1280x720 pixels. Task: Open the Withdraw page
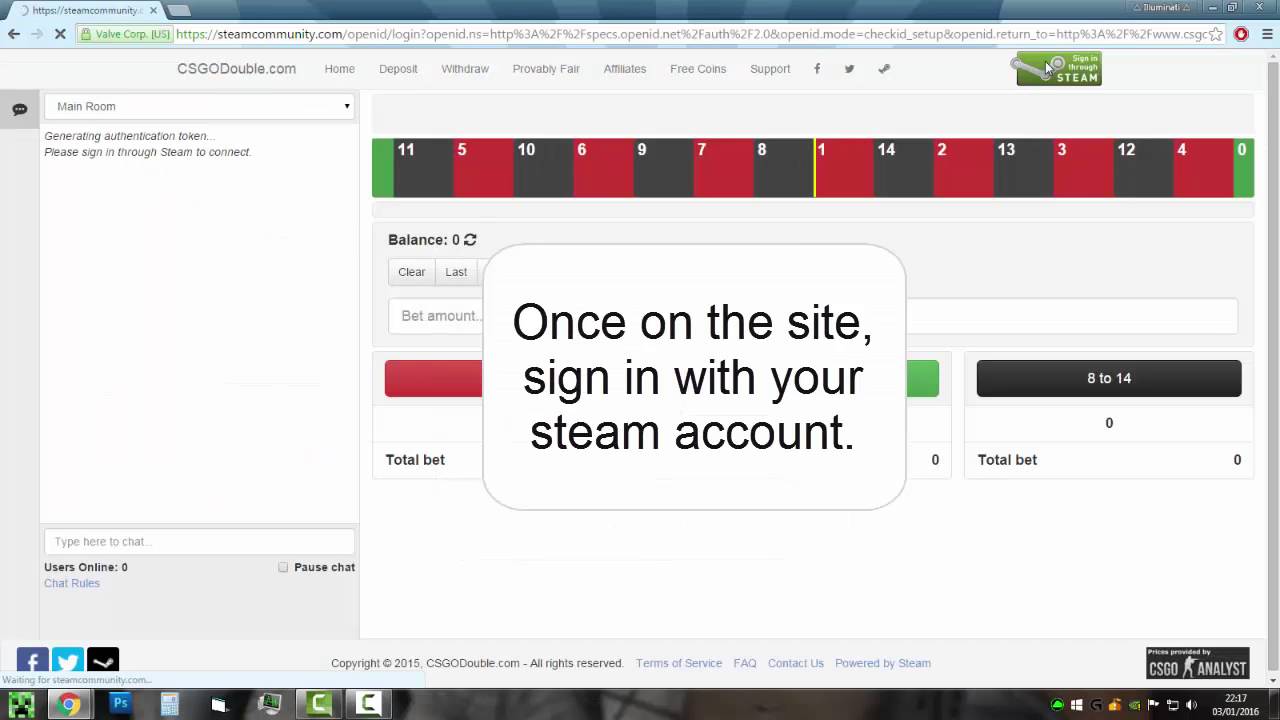click(465, 69)
